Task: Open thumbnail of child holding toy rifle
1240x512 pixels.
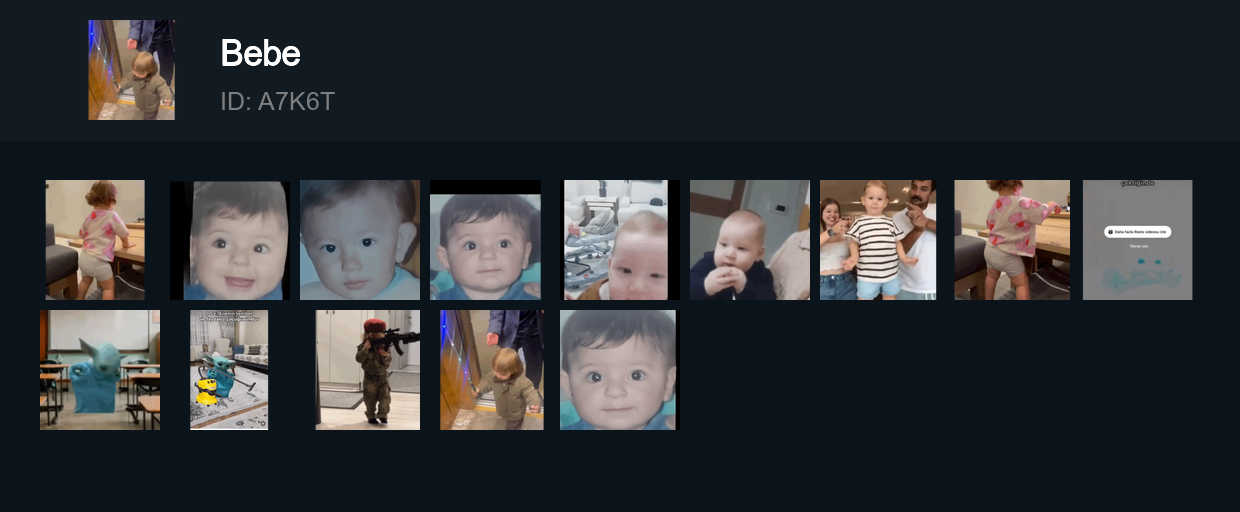Action: 368,370
